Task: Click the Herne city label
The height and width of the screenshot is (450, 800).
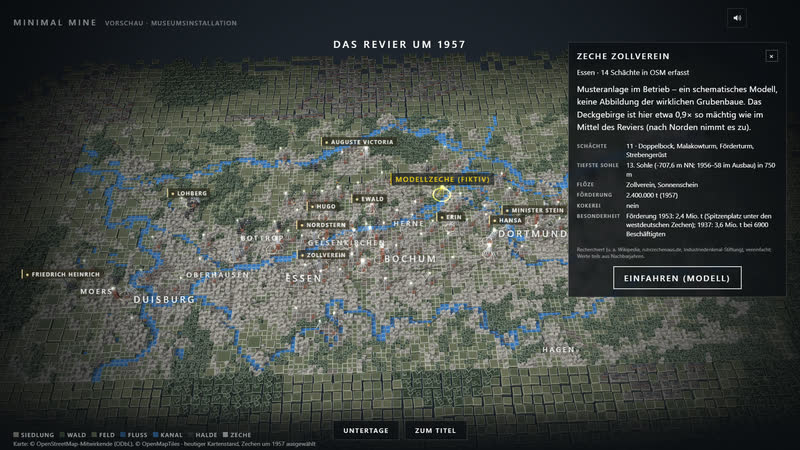Action: tap(409, 223)
